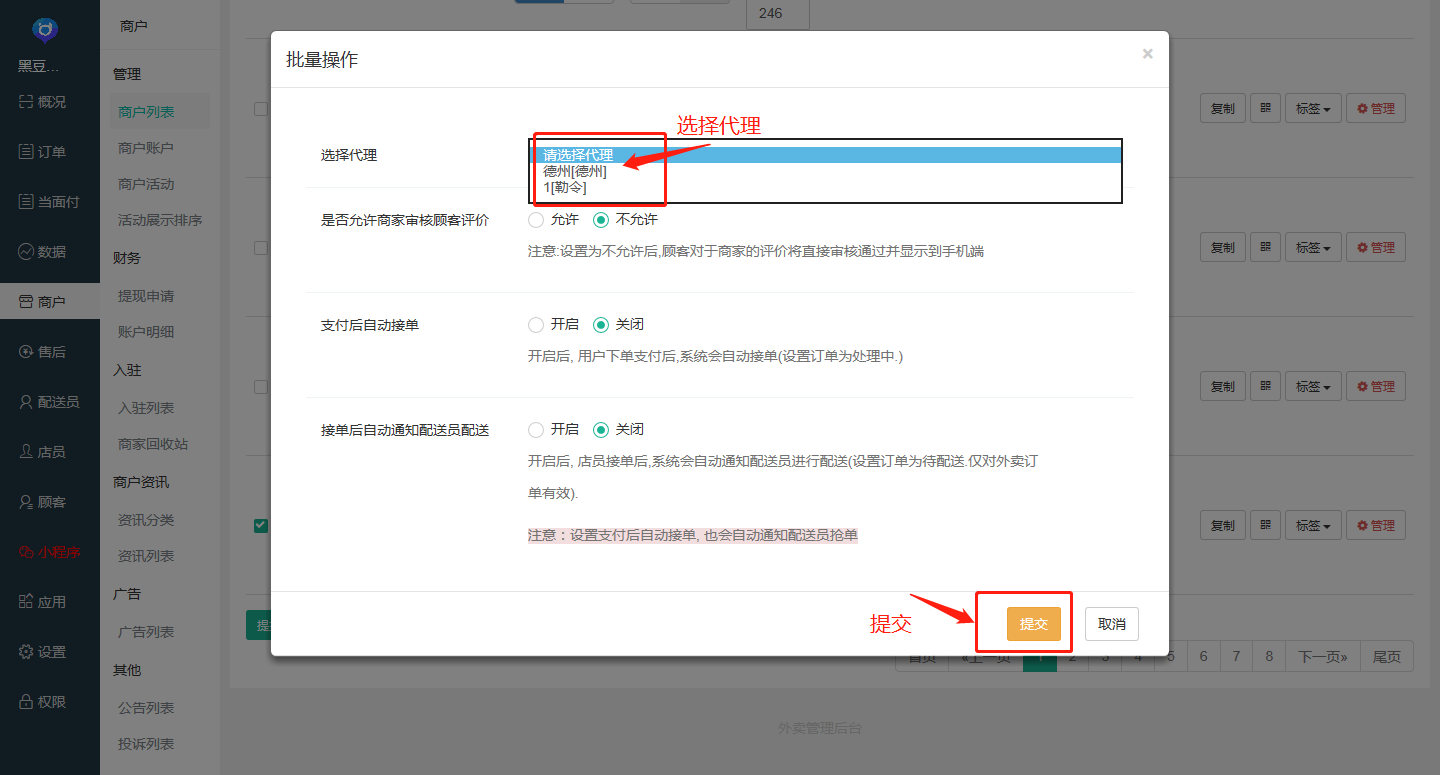Click the field showing 246
This screenshot has height=775, width=1440.
click(x=778, y=14)
